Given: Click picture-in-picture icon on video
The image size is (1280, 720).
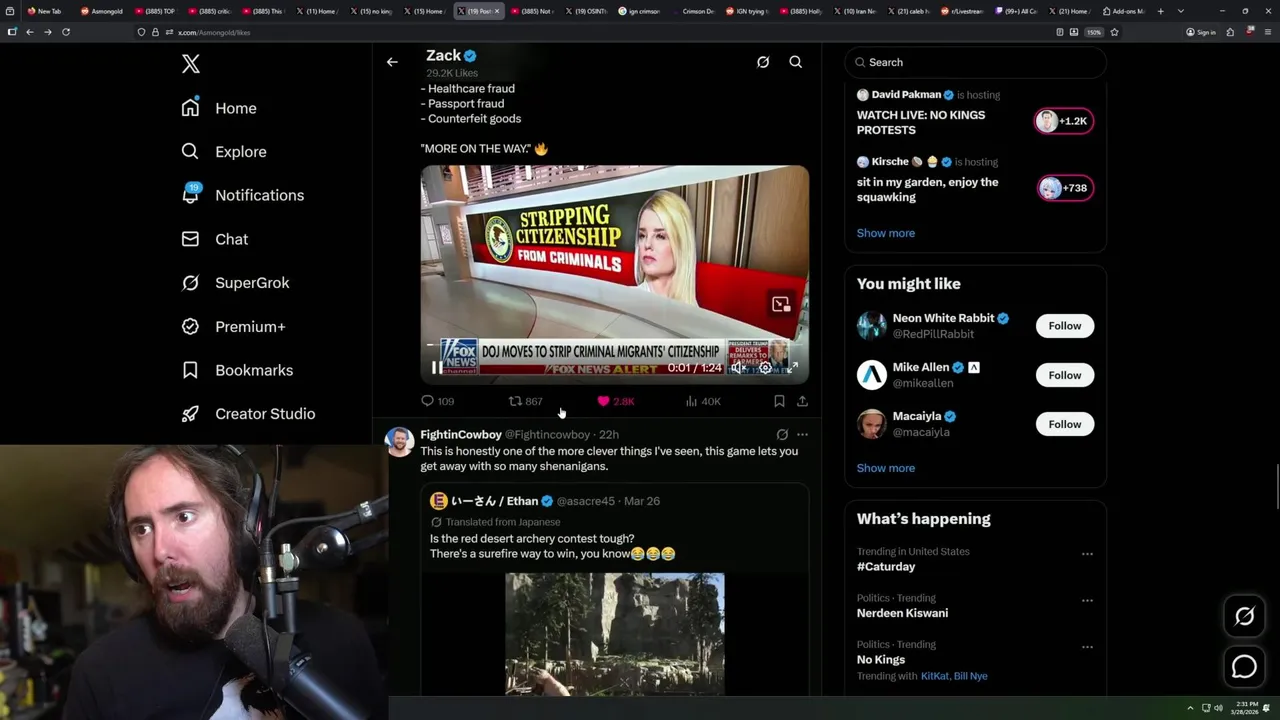Looking at the screenshot, I should (781, 304).
